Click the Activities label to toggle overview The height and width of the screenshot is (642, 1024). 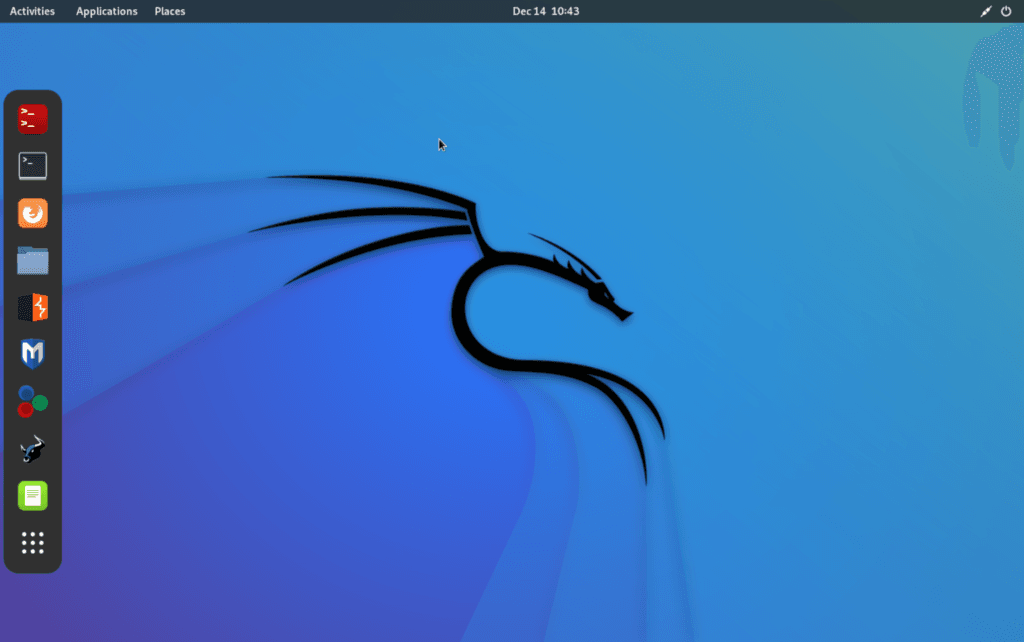coord(31,11)
